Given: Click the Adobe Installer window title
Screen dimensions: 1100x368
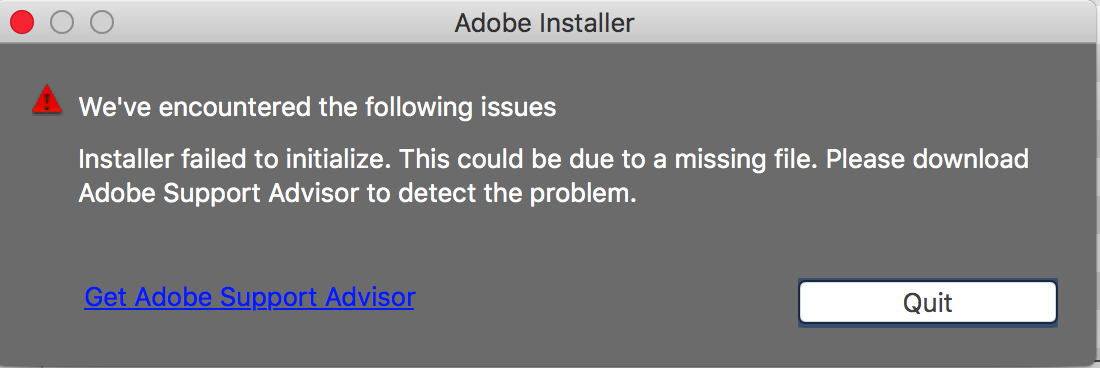Looking at the screenshot, I should click(544, 23).
